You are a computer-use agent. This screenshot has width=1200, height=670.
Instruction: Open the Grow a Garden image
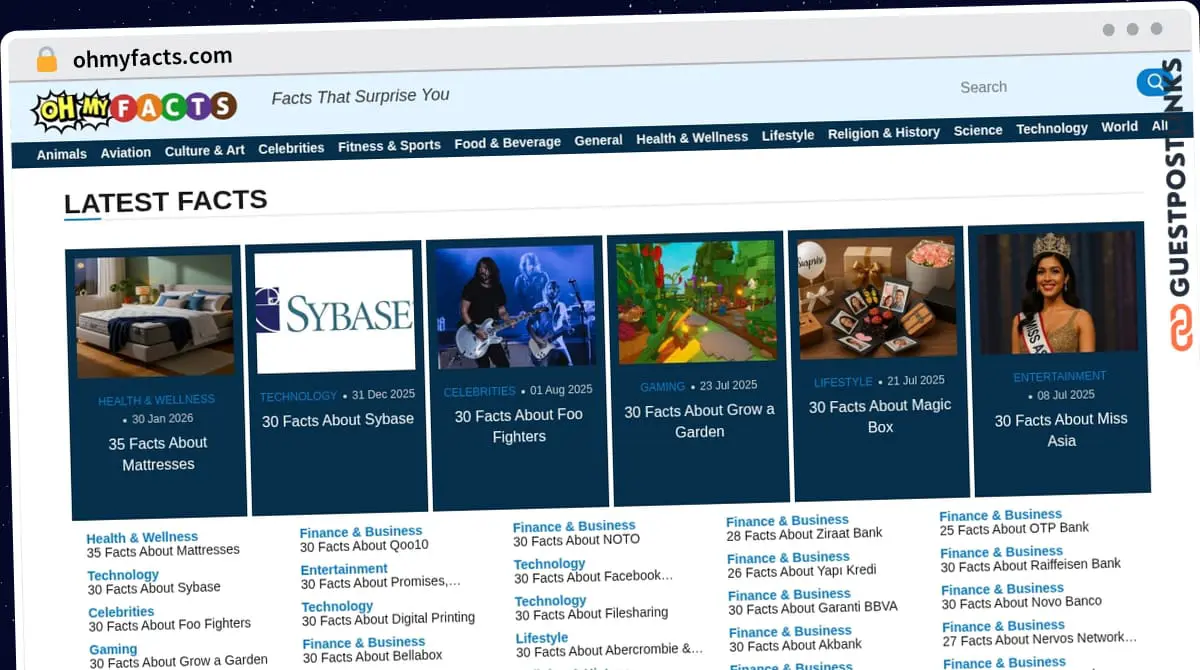click(696, 301)
